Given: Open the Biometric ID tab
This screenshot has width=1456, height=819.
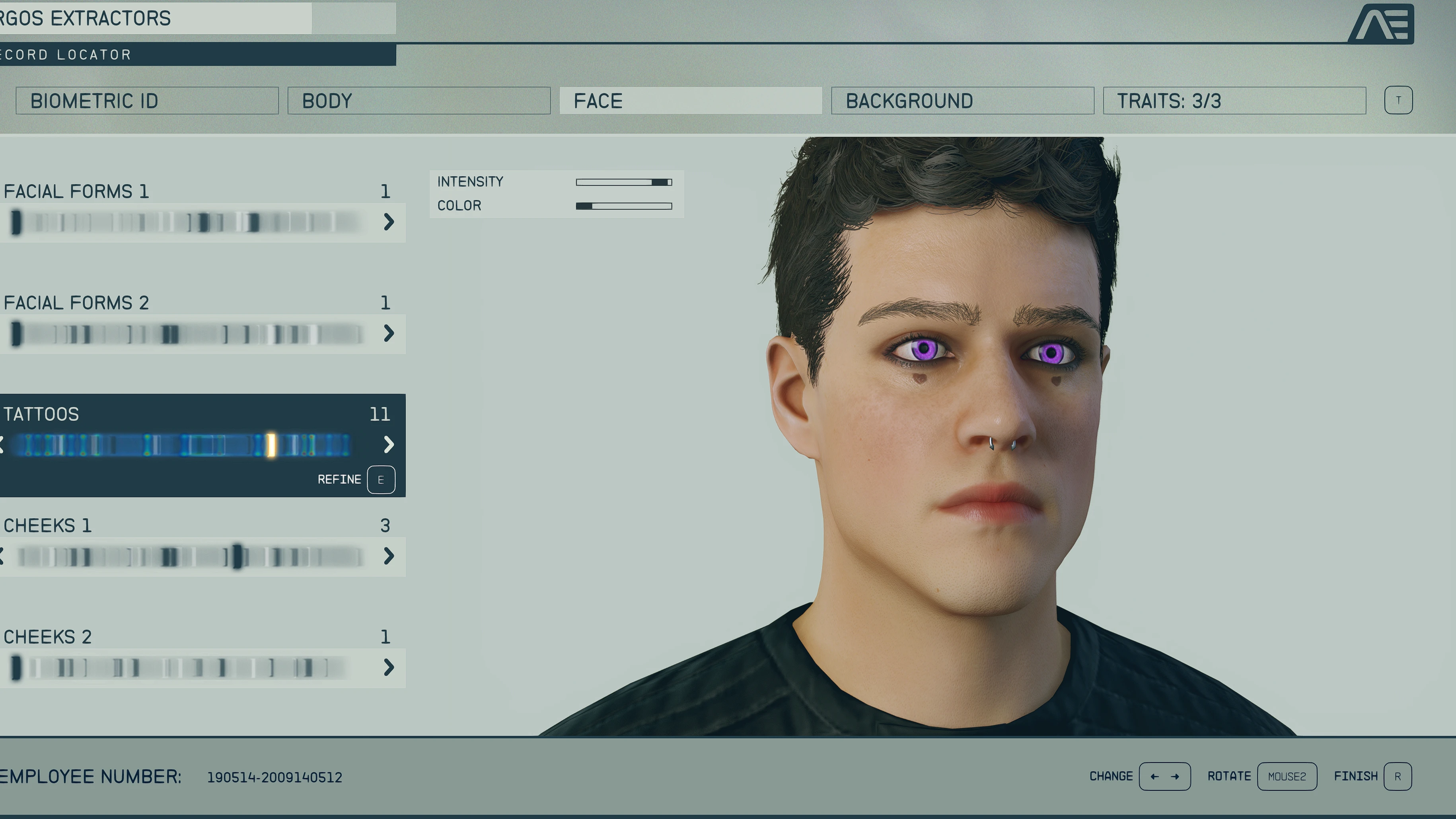Looking at the screenshot, I should pos(147,101).
